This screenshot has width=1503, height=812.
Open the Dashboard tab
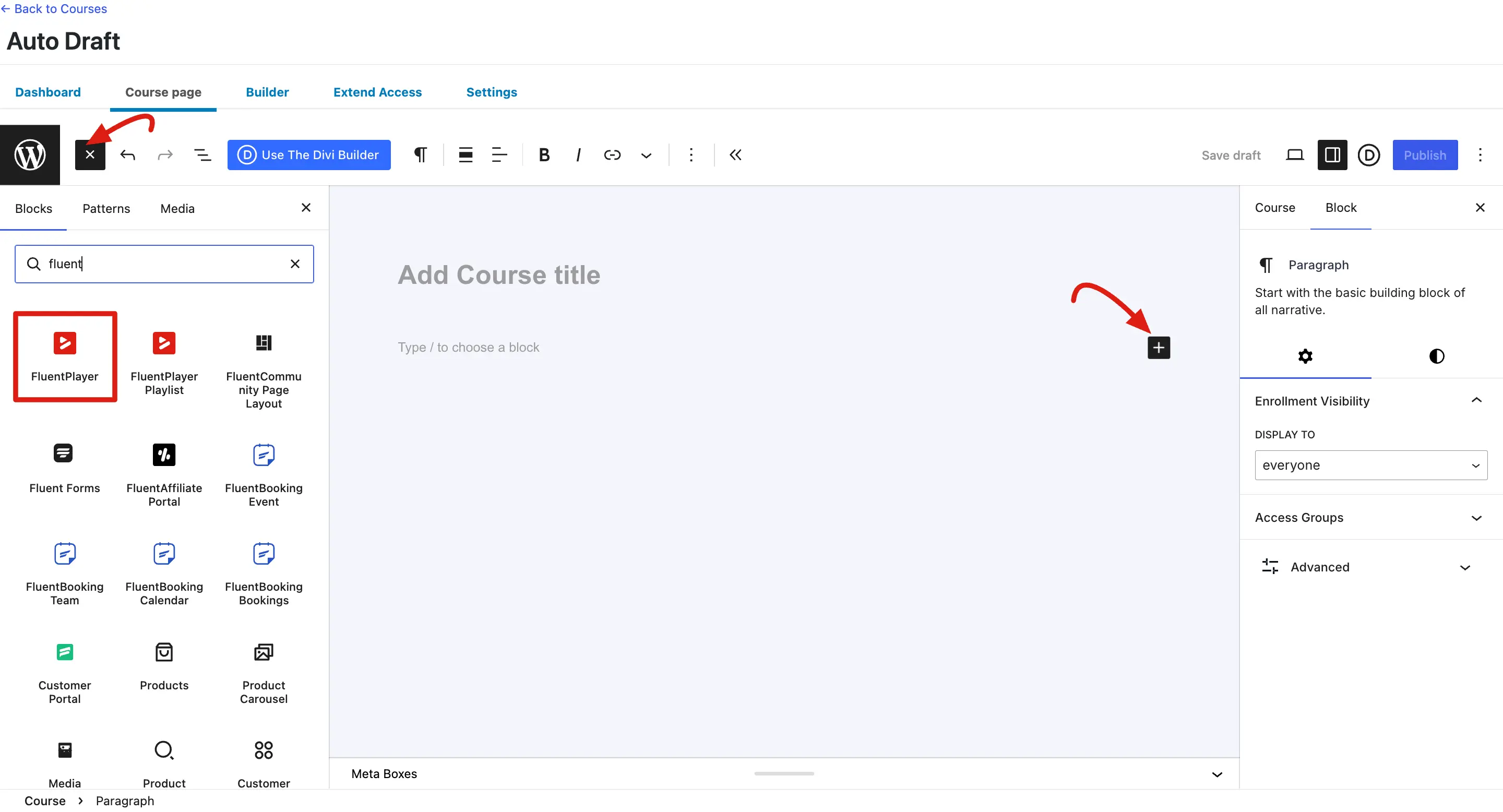[x=48, y=92]
